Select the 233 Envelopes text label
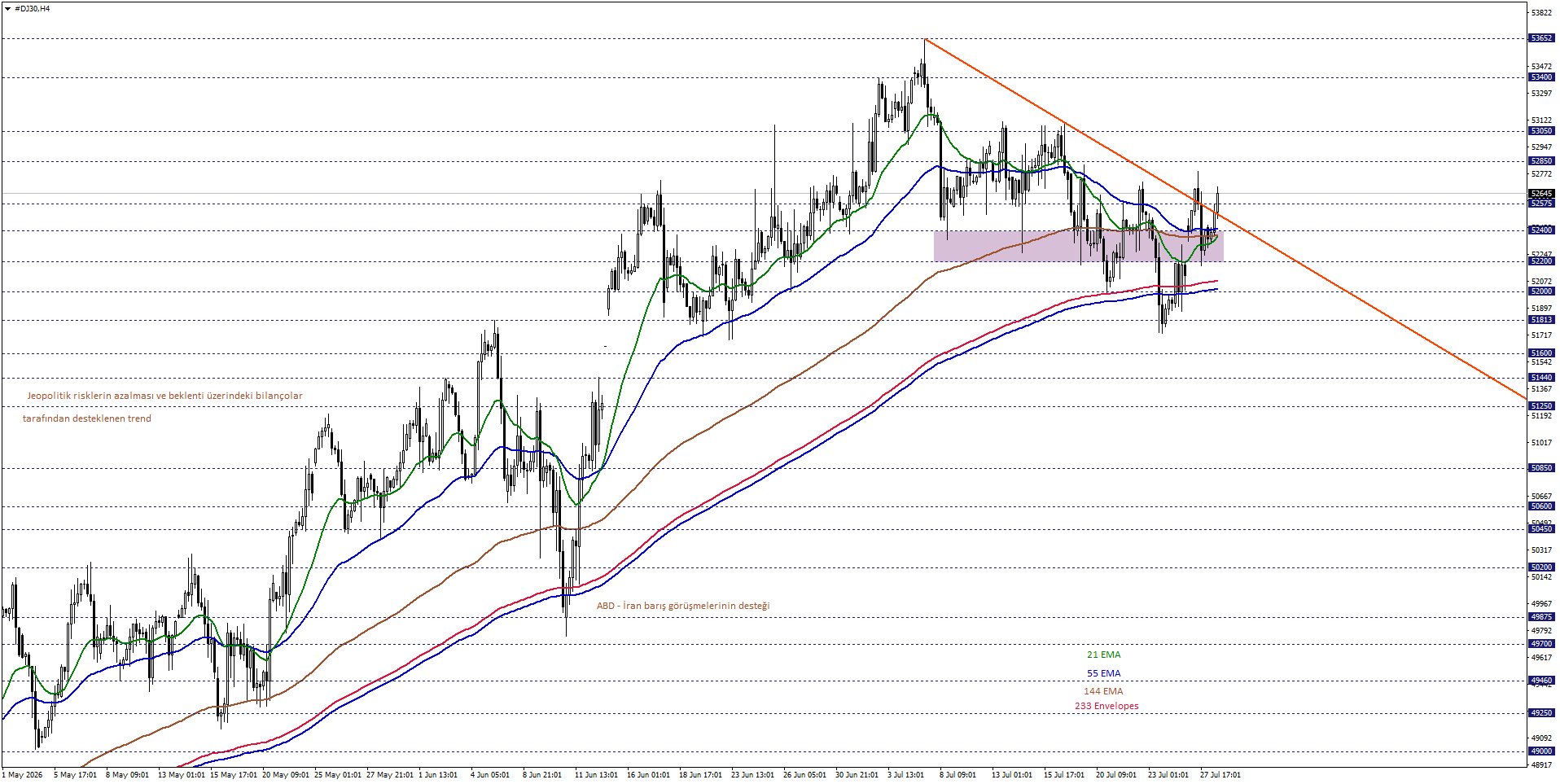The width and height of the screenshot is (1560, 784). pyautogui.click(x=1106, y=706)
